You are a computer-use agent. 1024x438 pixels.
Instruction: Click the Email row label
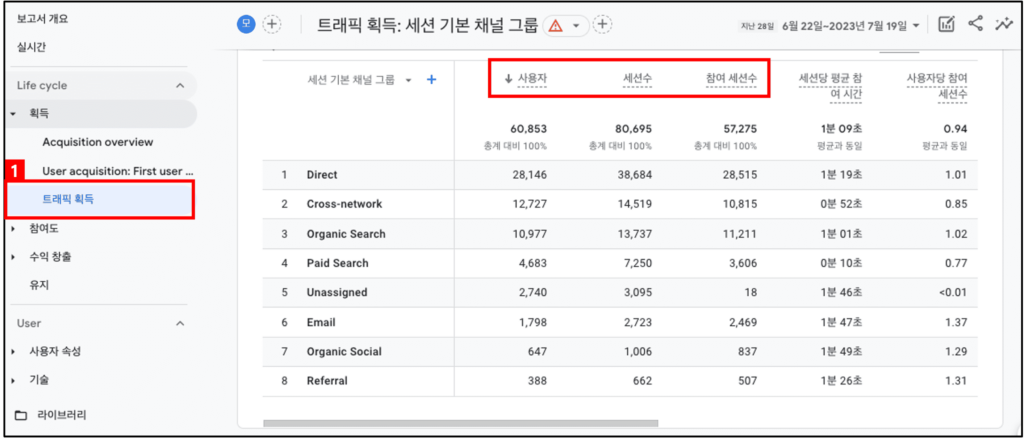[x=321, y=322]
